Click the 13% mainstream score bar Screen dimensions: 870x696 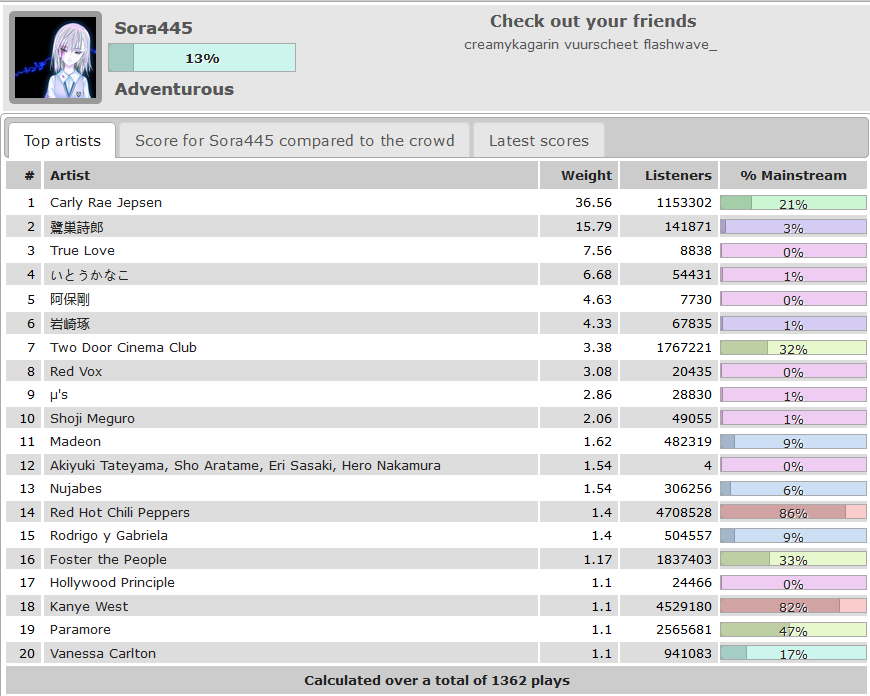coord(202,58)
